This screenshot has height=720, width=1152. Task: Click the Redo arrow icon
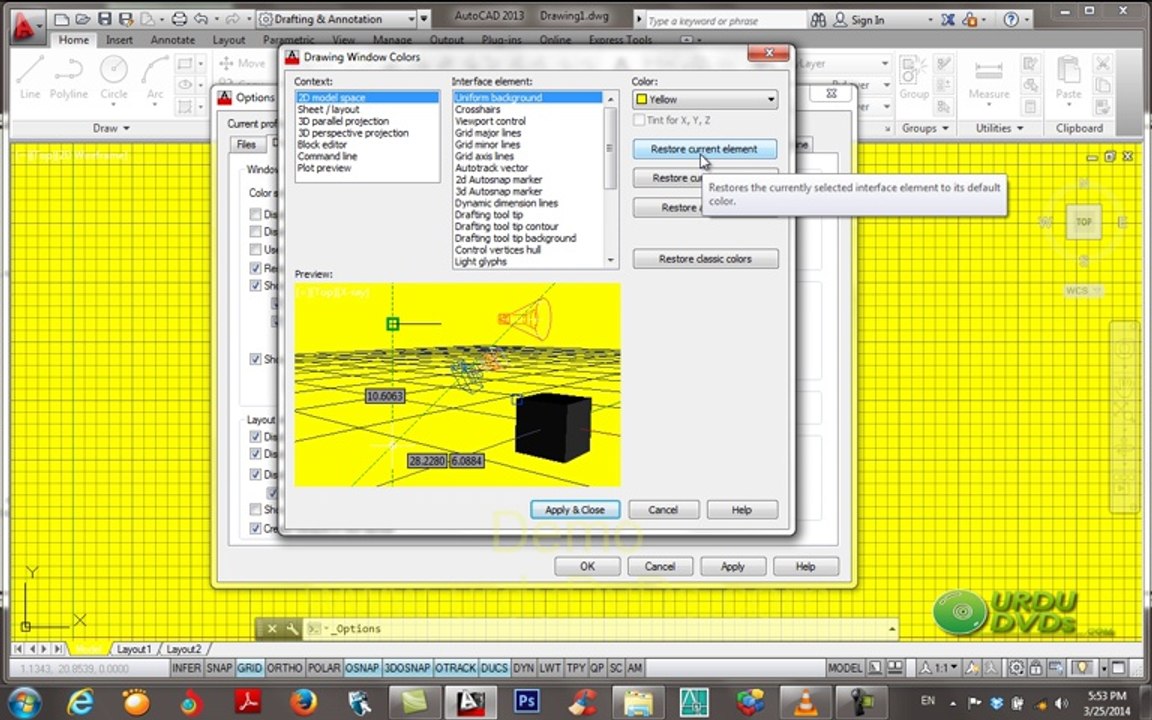[x=233, y=19]
